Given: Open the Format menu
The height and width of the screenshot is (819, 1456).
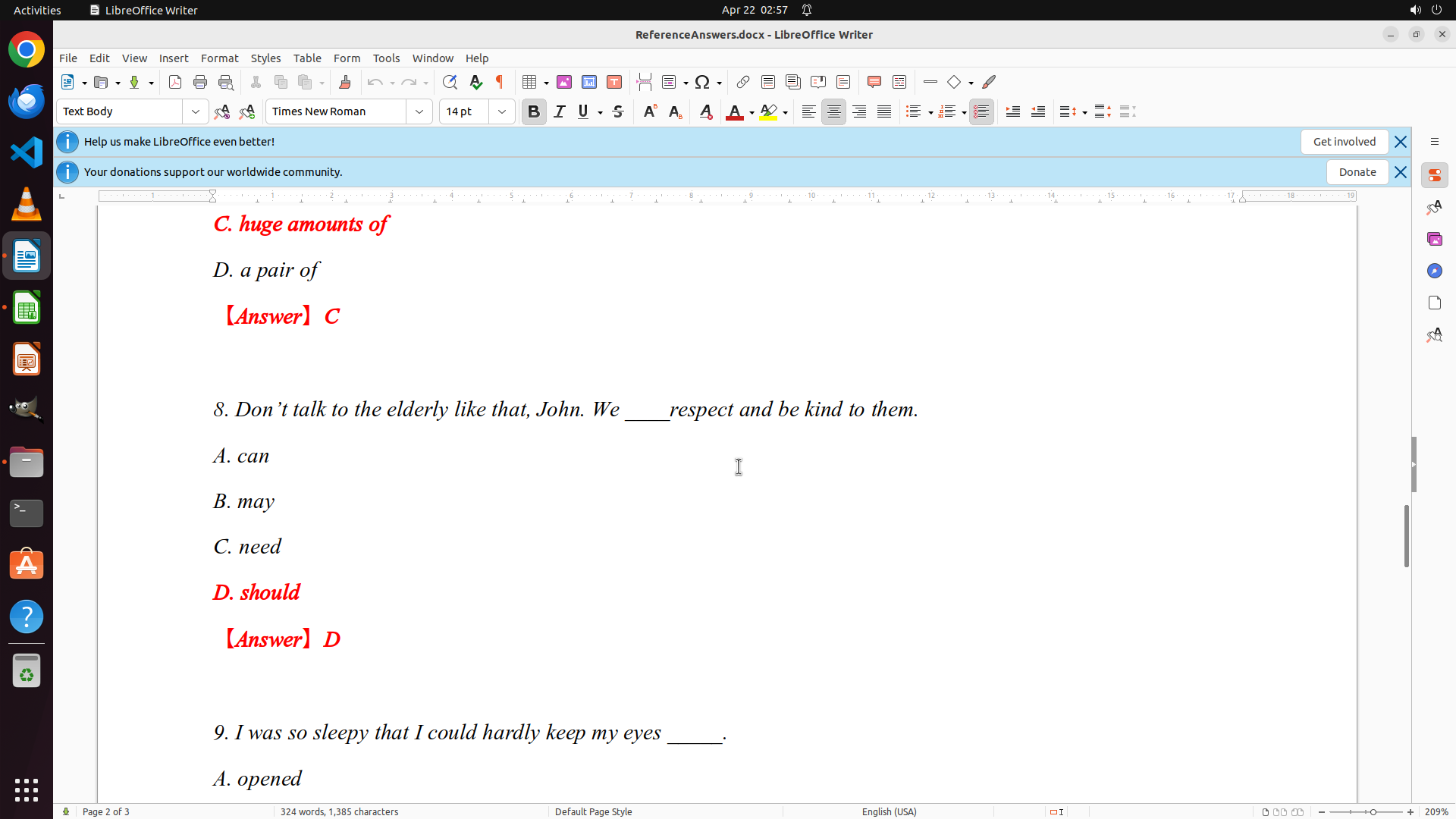Looking at the screenshot, I should (x=219, y=58).
